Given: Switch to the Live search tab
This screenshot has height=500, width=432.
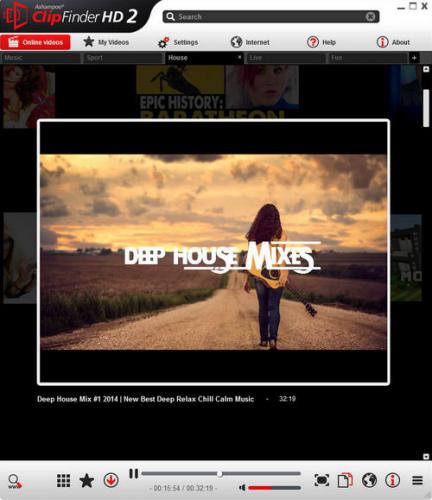Looking at the screenshot, I should (x=286, y=58).
